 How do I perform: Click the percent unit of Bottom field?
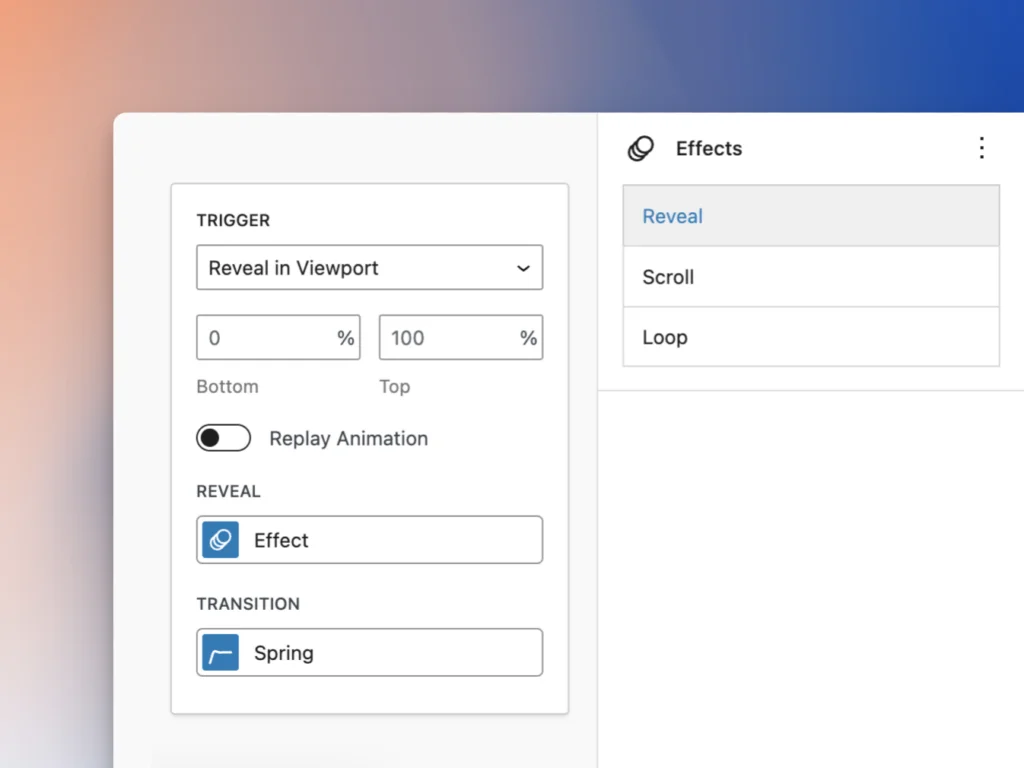pyautogui.click(x=345, y=338)
